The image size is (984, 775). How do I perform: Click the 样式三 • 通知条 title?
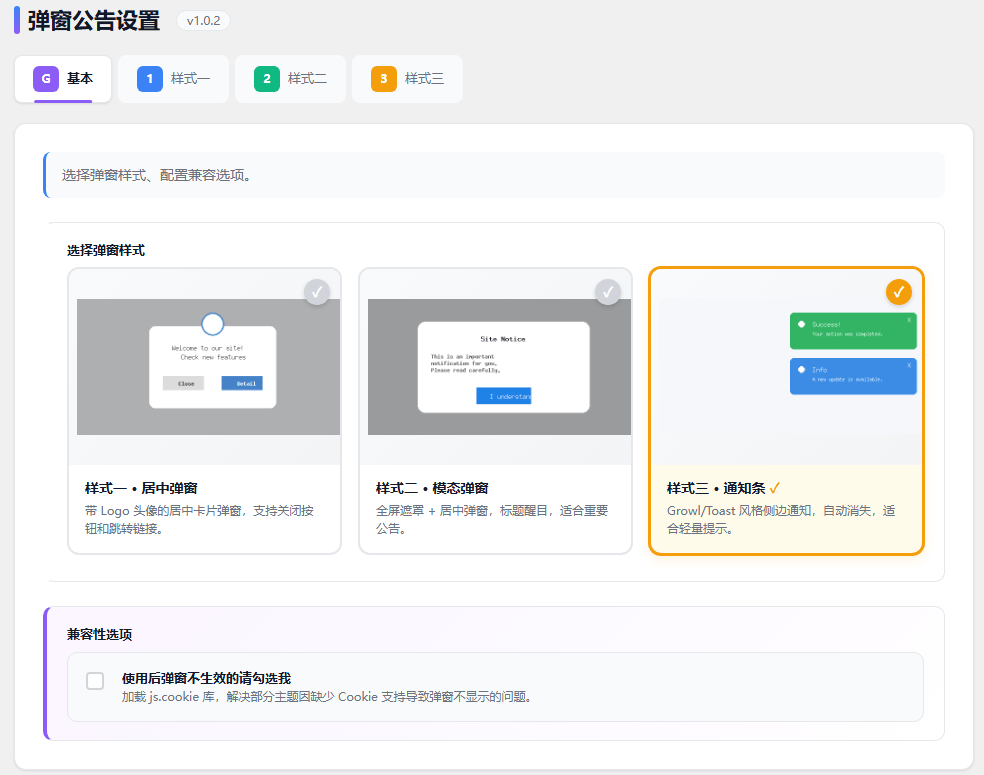716,488
